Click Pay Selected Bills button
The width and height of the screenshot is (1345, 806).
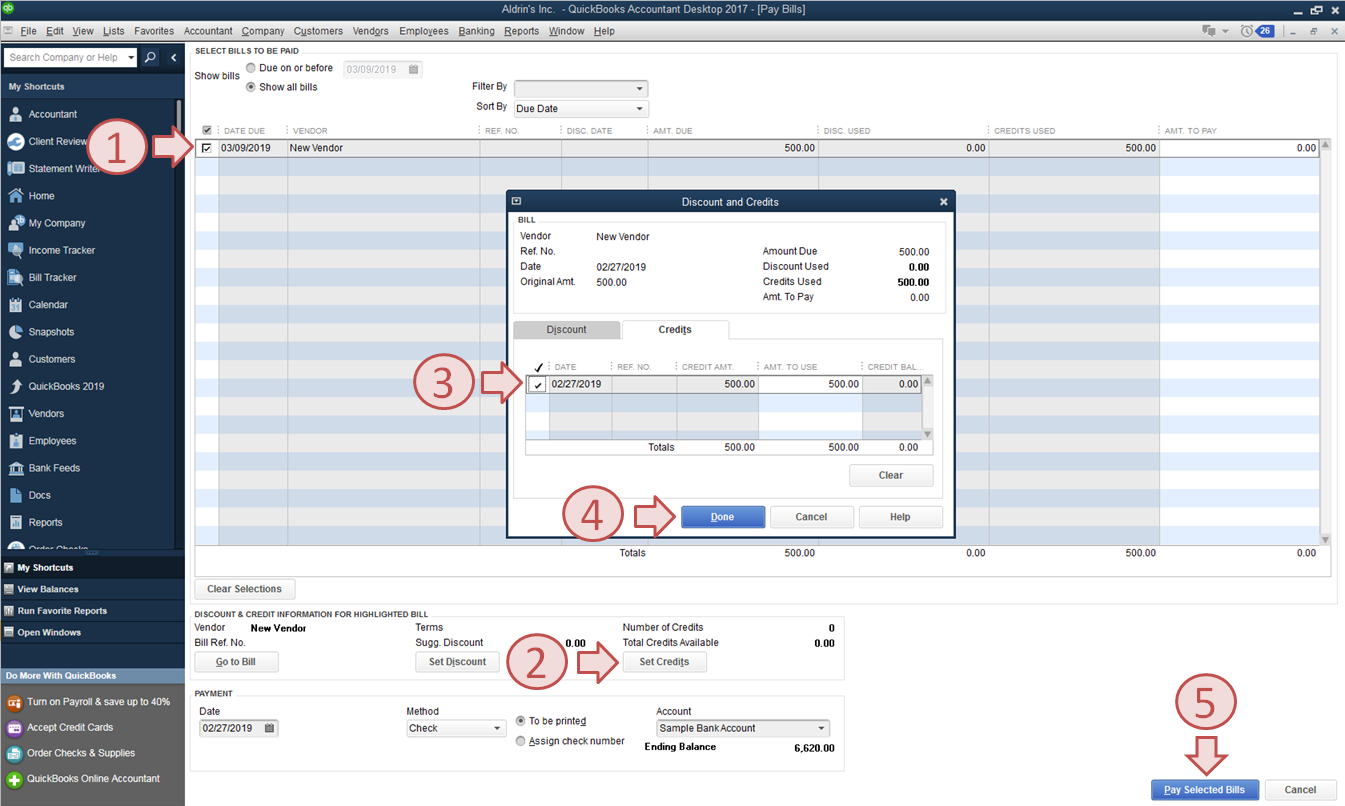1204,790
